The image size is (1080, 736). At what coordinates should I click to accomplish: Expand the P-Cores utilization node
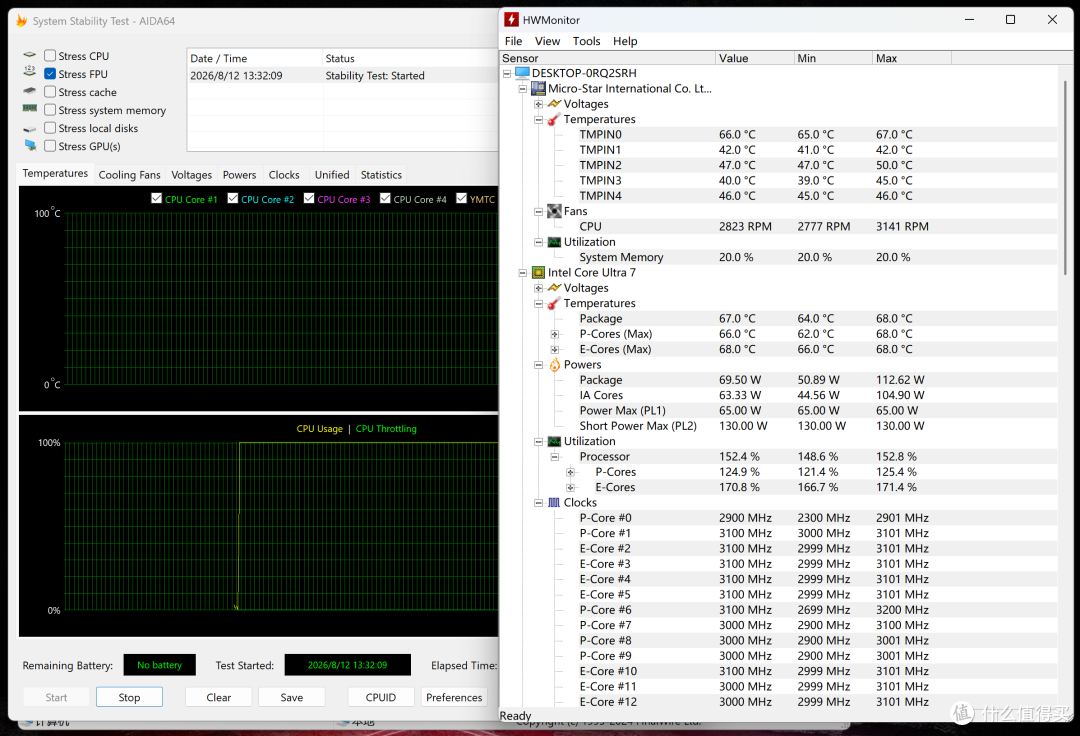pos(570,472)
